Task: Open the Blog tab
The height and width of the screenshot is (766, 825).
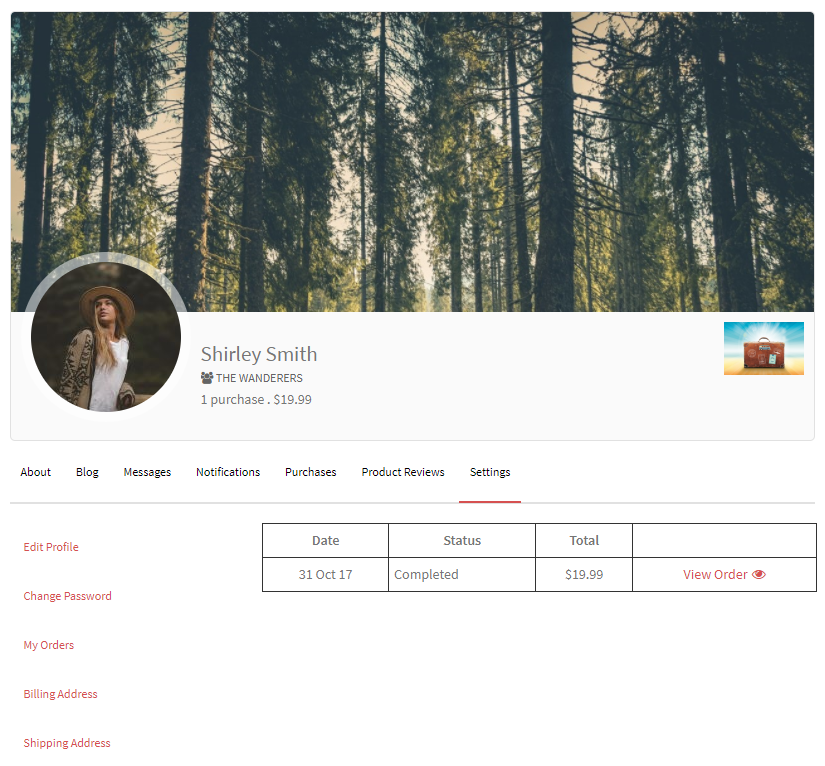Action: coord(87,472)
